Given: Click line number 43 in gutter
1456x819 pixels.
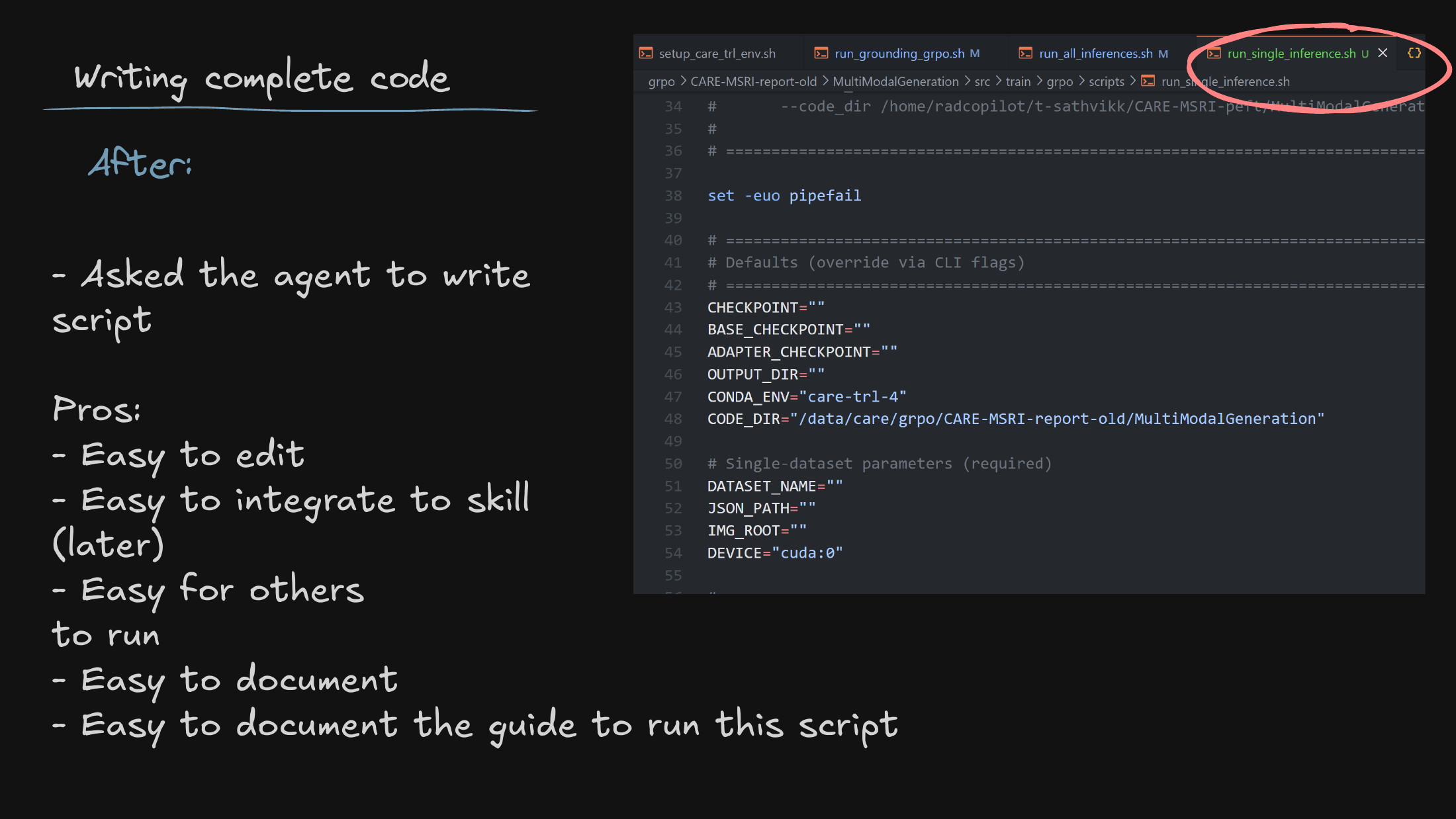Looking at the screenshot, I should 673,308.
